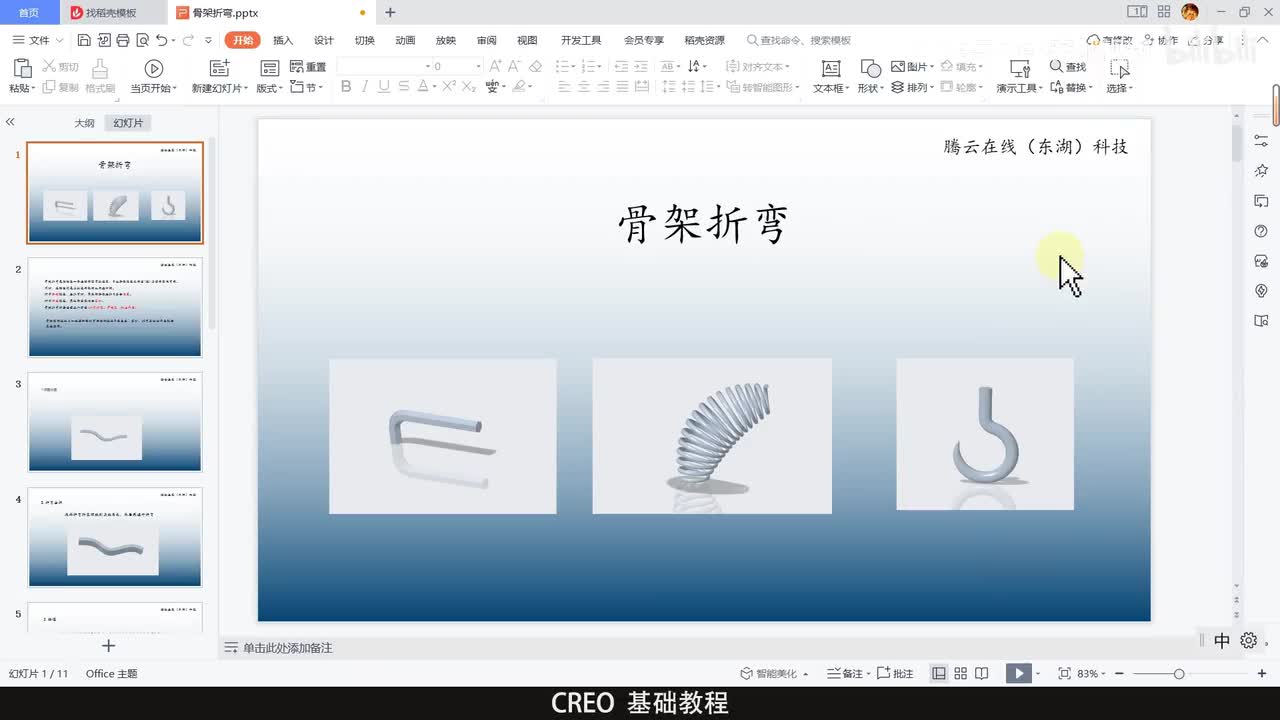Click the Select (选择) cursor icon
The height and width of the screenshot is (720, 1280).
pos(1119,68)
